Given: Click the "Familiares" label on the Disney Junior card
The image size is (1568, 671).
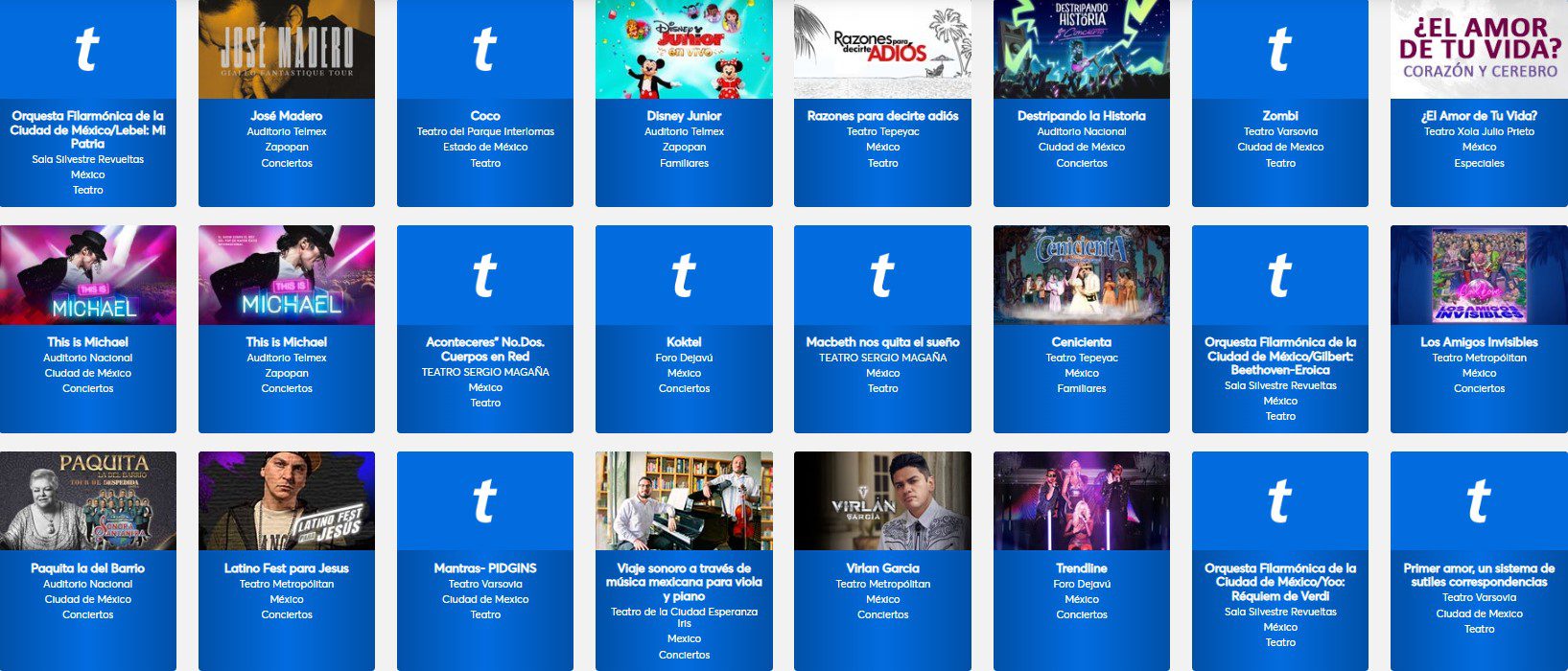Looking at the screenshot, I should (684, 164).
